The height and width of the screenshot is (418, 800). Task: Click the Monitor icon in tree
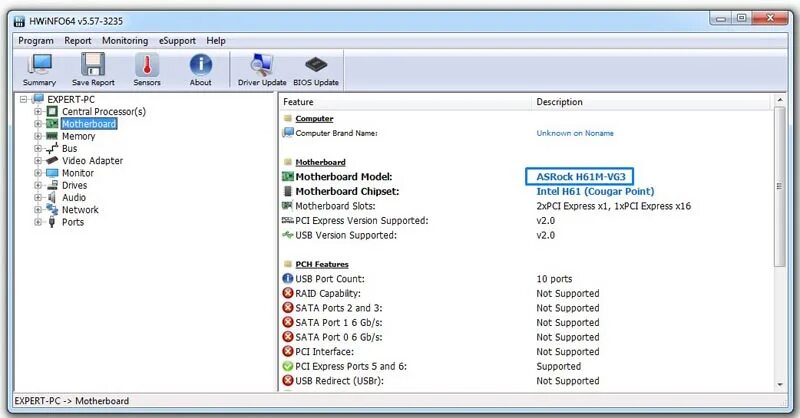52,173
